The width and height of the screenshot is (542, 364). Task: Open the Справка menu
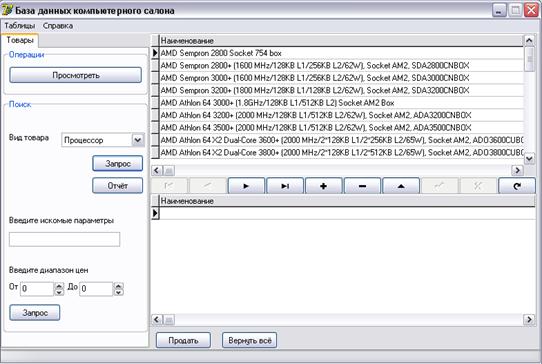pyautogui.click(x=58, y=26)
